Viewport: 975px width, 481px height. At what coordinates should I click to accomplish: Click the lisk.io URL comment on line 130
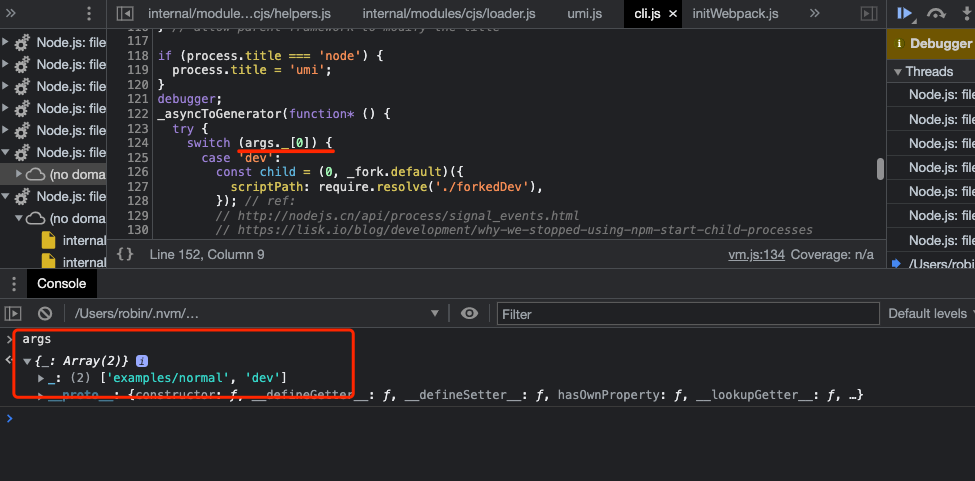coord(514,231)
